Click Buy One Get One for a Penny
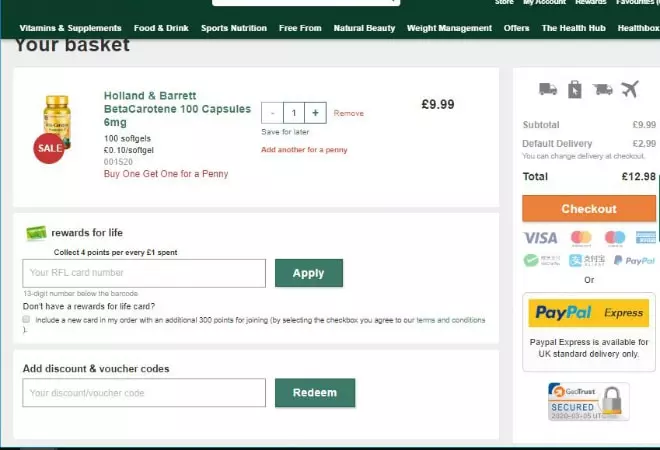Image resolution: width=660 pixels, height=450 pixels. pyautogui.click(x=166, y=174)
